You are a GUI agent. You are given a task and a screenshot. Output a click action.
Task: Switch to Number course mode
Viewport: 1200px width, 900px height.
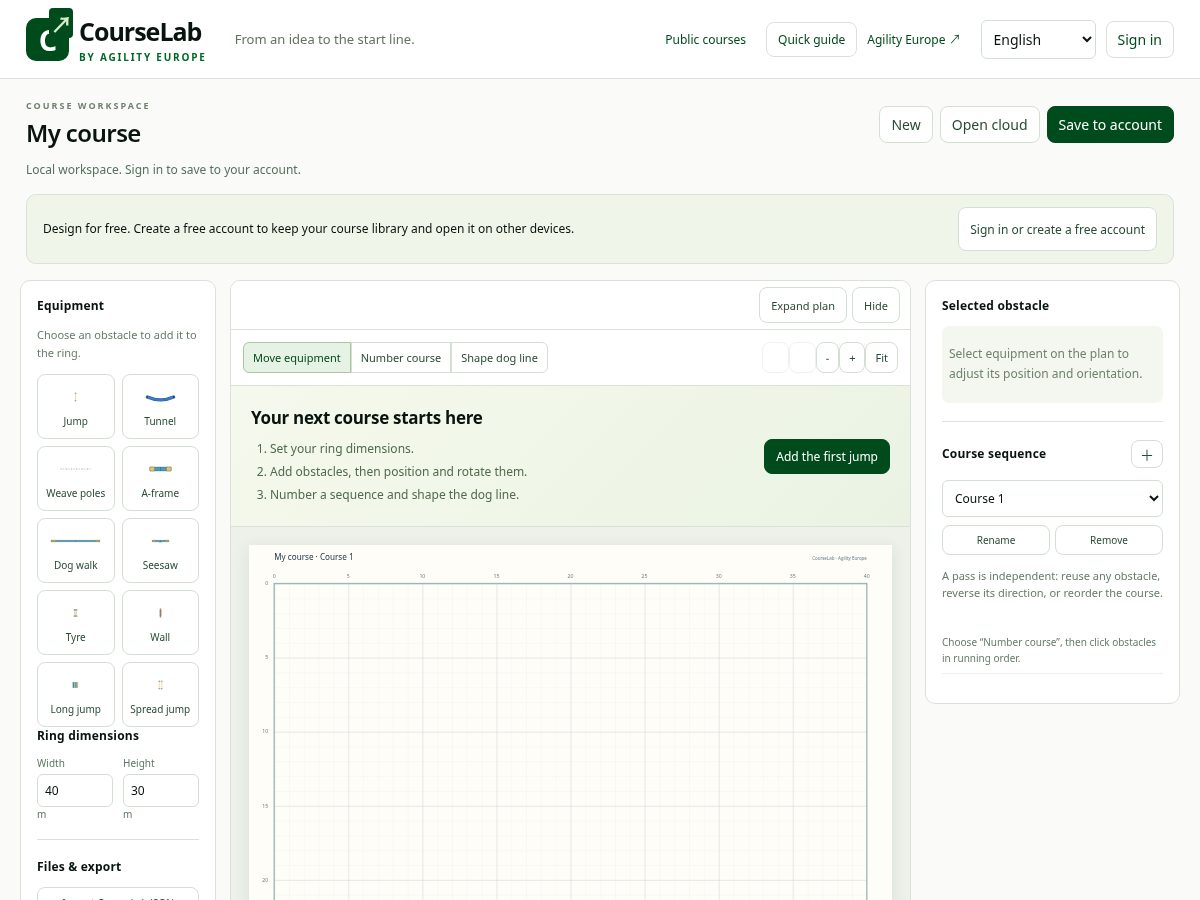click(x=401, y=358)
